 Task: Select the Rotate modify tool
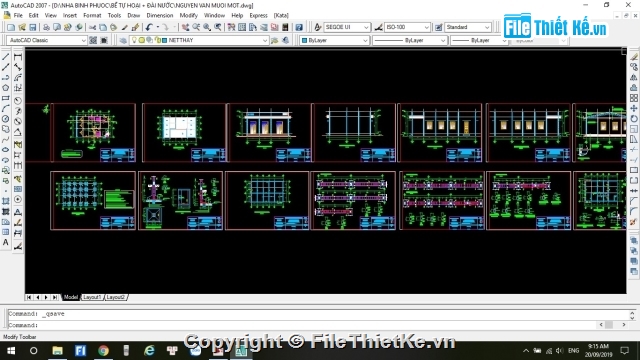[x=633, y=119]
